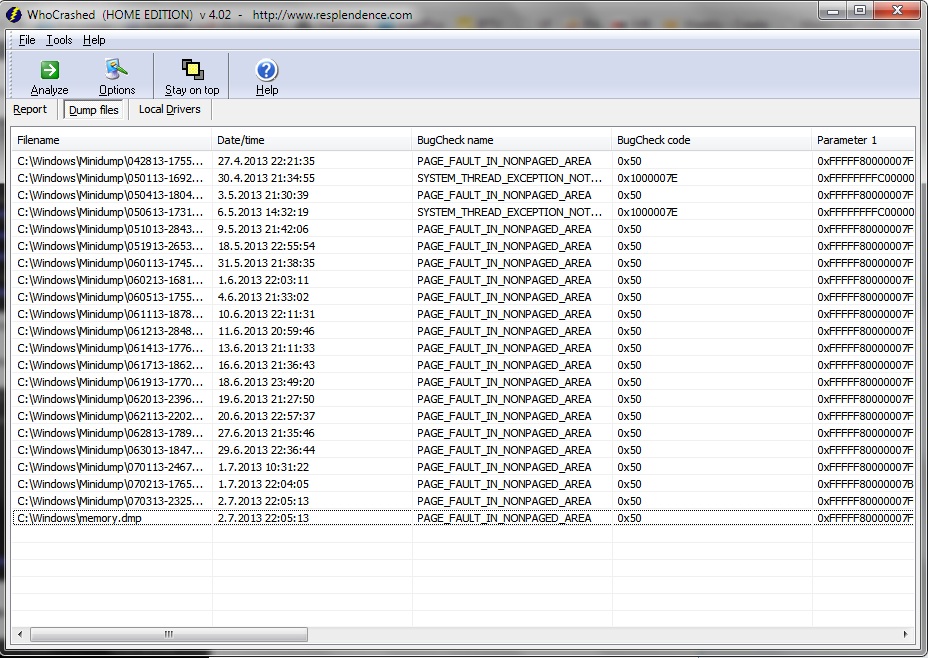Select dump file row 070213-1765
Screen dimensions: 928x658
pos(463,484)
